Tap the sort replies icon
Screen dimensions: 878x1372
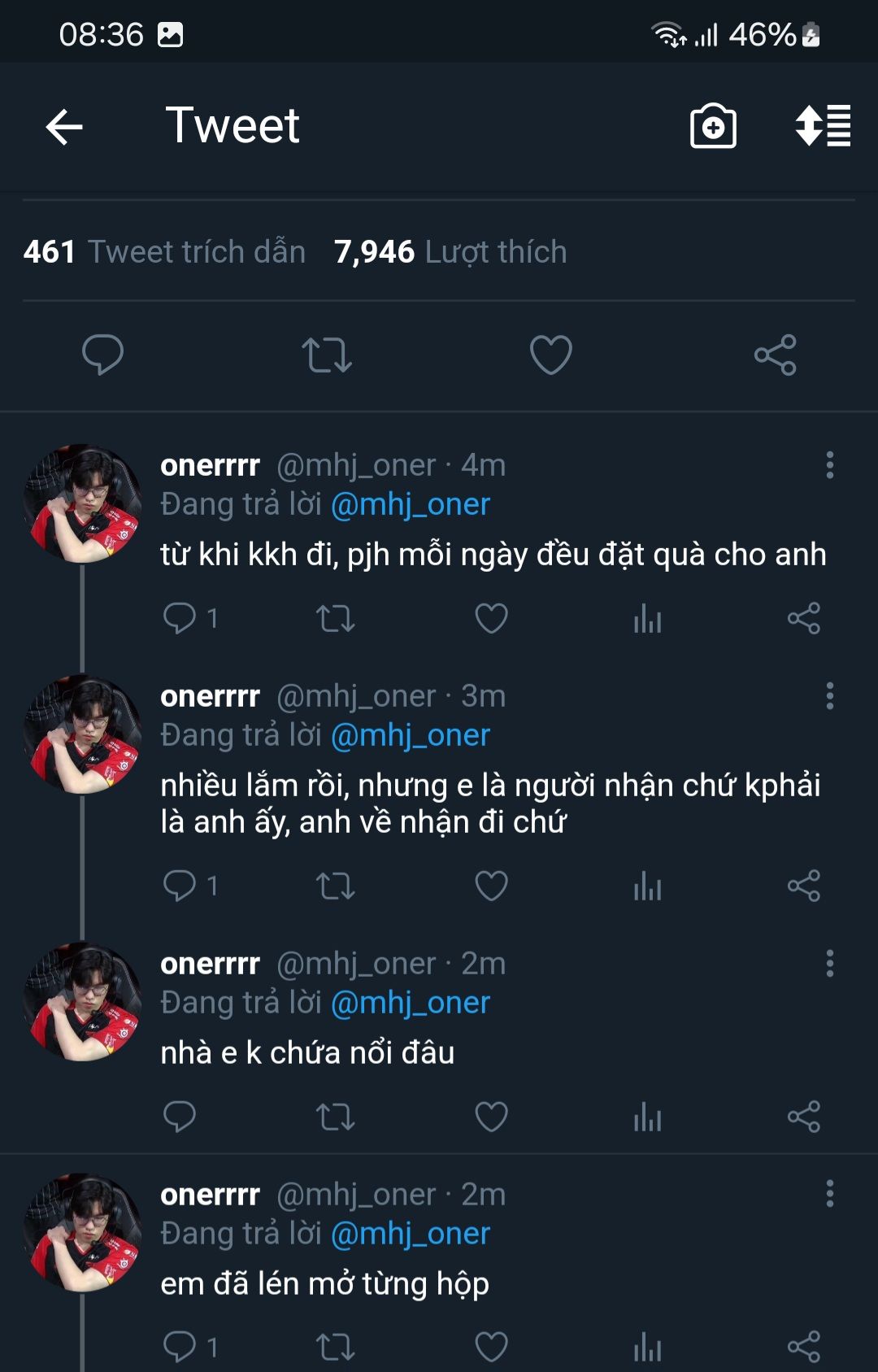pyautogui.click(x=823, y=127)
